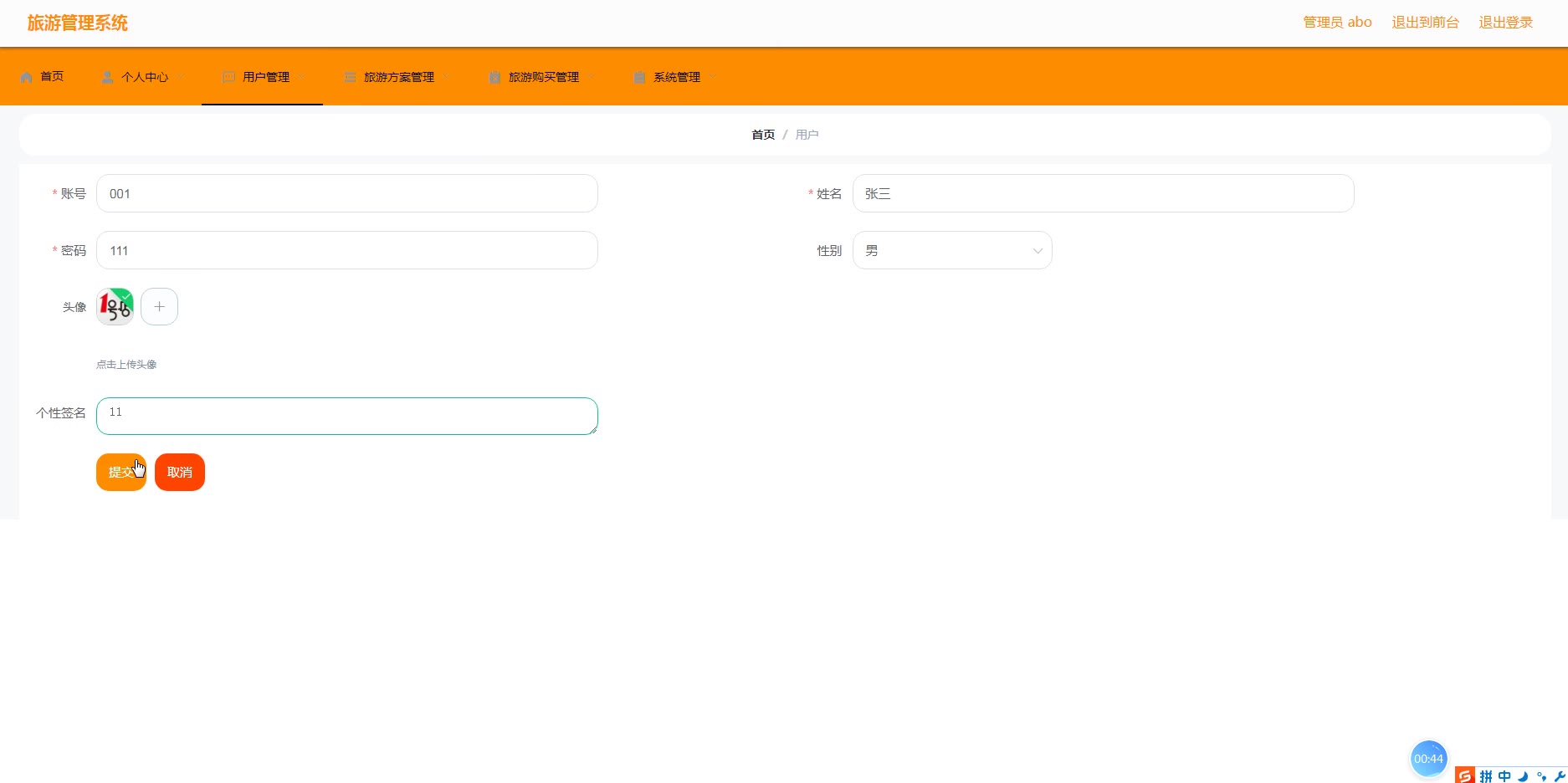Viewport: 1568px width, 783px height.
Task: Click 首页 in the breadcrumb
Action: click(763, 135)
